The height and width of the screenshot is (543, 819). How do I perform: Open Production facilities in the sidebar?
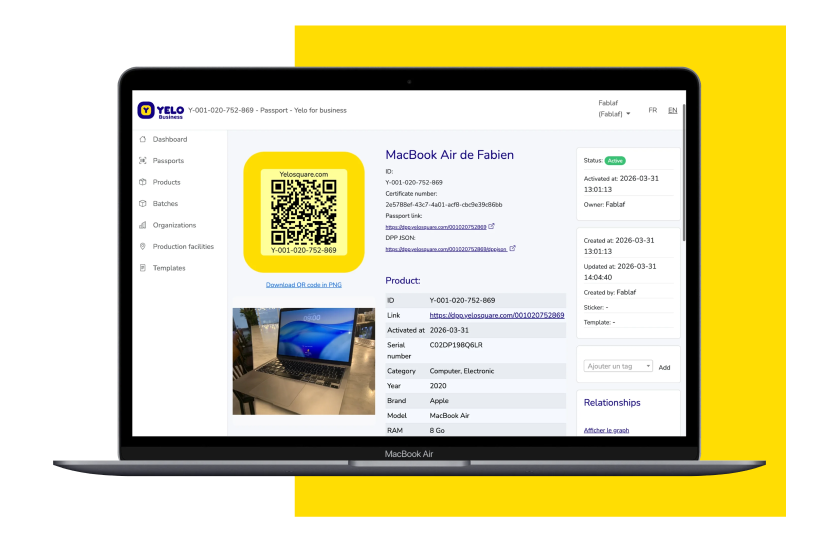183,246
